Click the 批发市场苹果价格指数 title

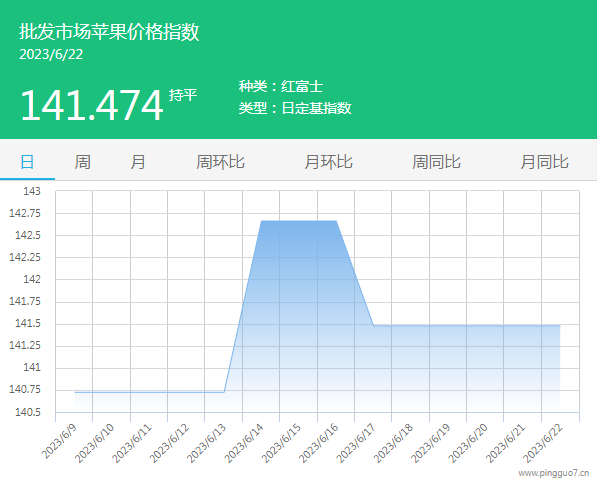pyautogui.click(x=109, y=32)
